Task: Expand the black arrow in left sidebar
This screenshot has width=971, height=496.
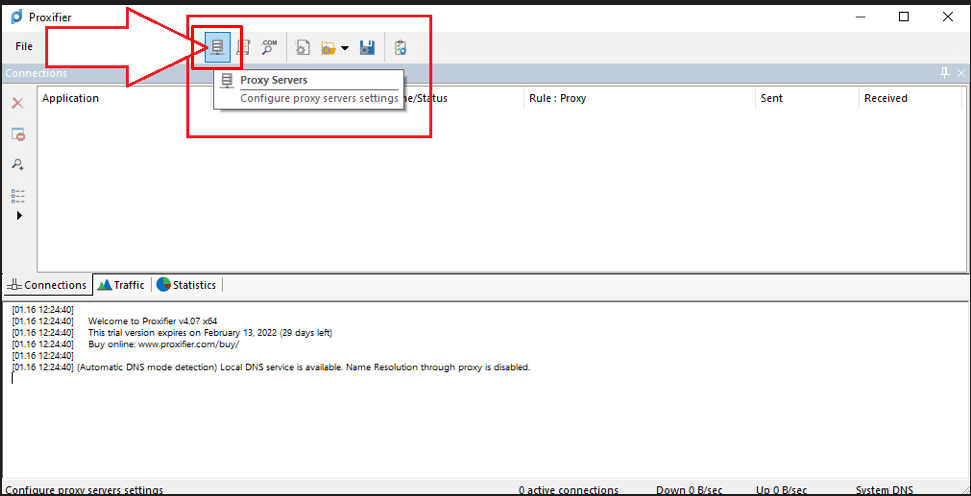Action: pyautogui.click(x=19, y=215)
